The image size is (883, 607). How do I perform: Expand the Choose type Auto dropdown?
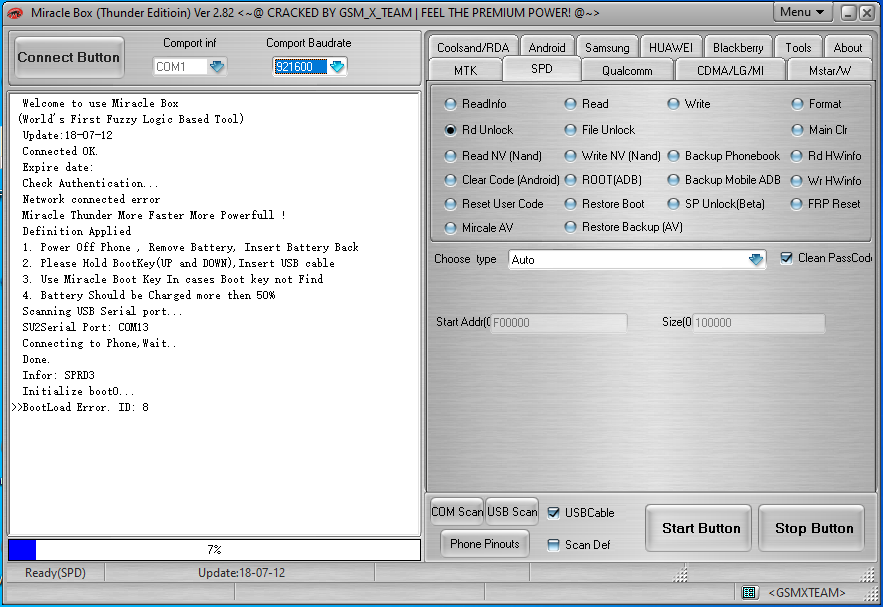point(756,260)
